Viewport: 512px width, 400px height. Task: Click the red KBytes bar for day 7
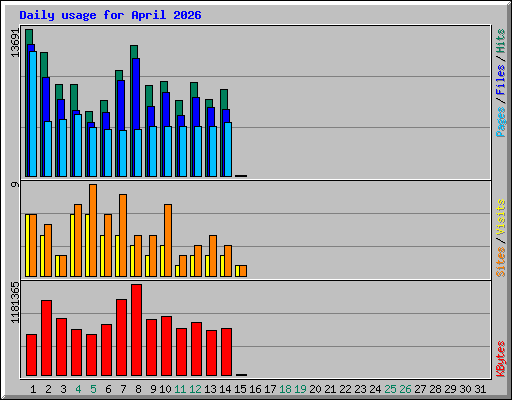coord(121,338)
